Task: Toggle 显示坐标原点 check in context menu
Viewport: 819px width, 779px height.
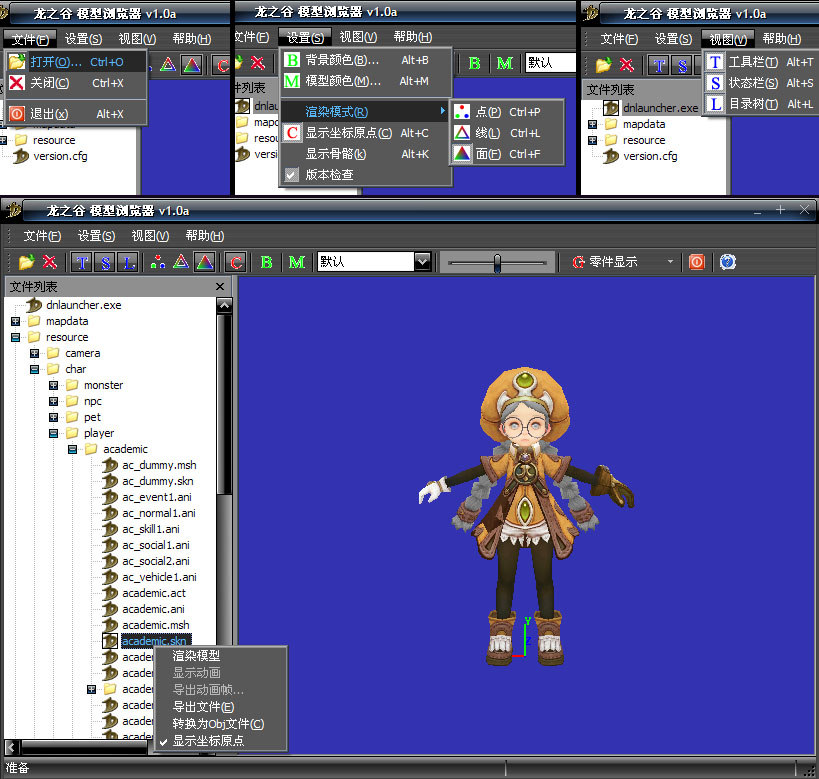Action: 208,741
